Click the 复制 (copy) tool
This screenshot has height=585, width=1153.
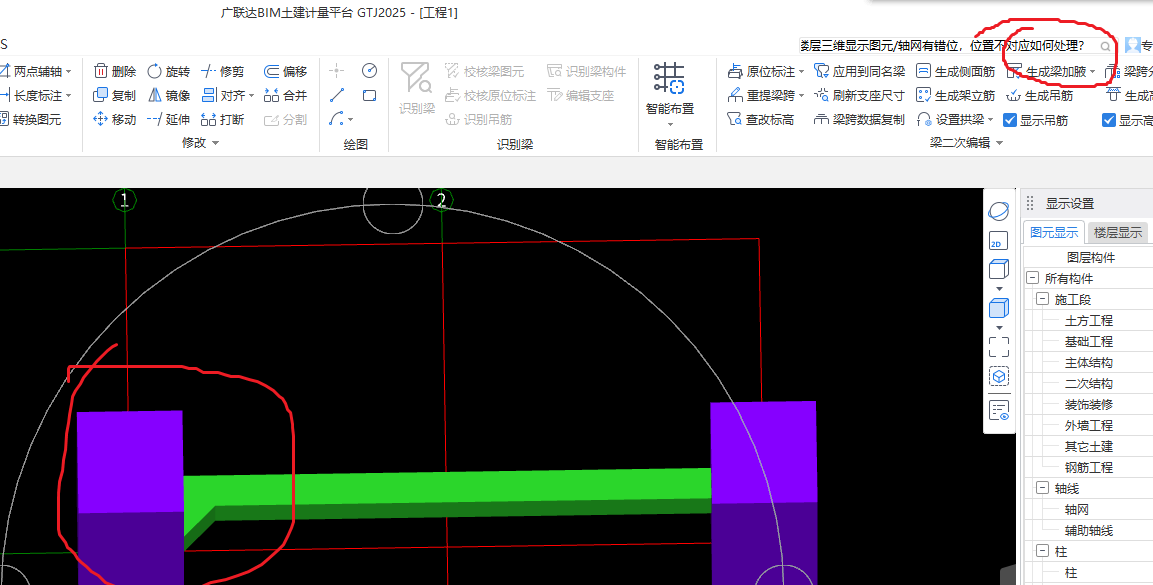point(115,95)
